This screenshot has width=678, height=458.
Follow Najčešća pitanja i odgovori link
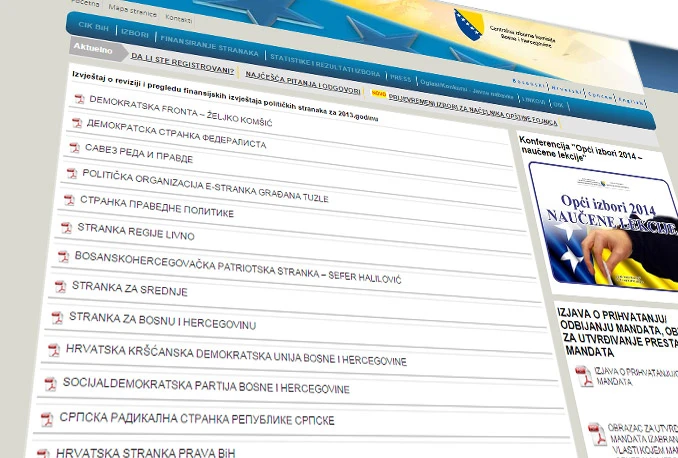tap(303, 83)
